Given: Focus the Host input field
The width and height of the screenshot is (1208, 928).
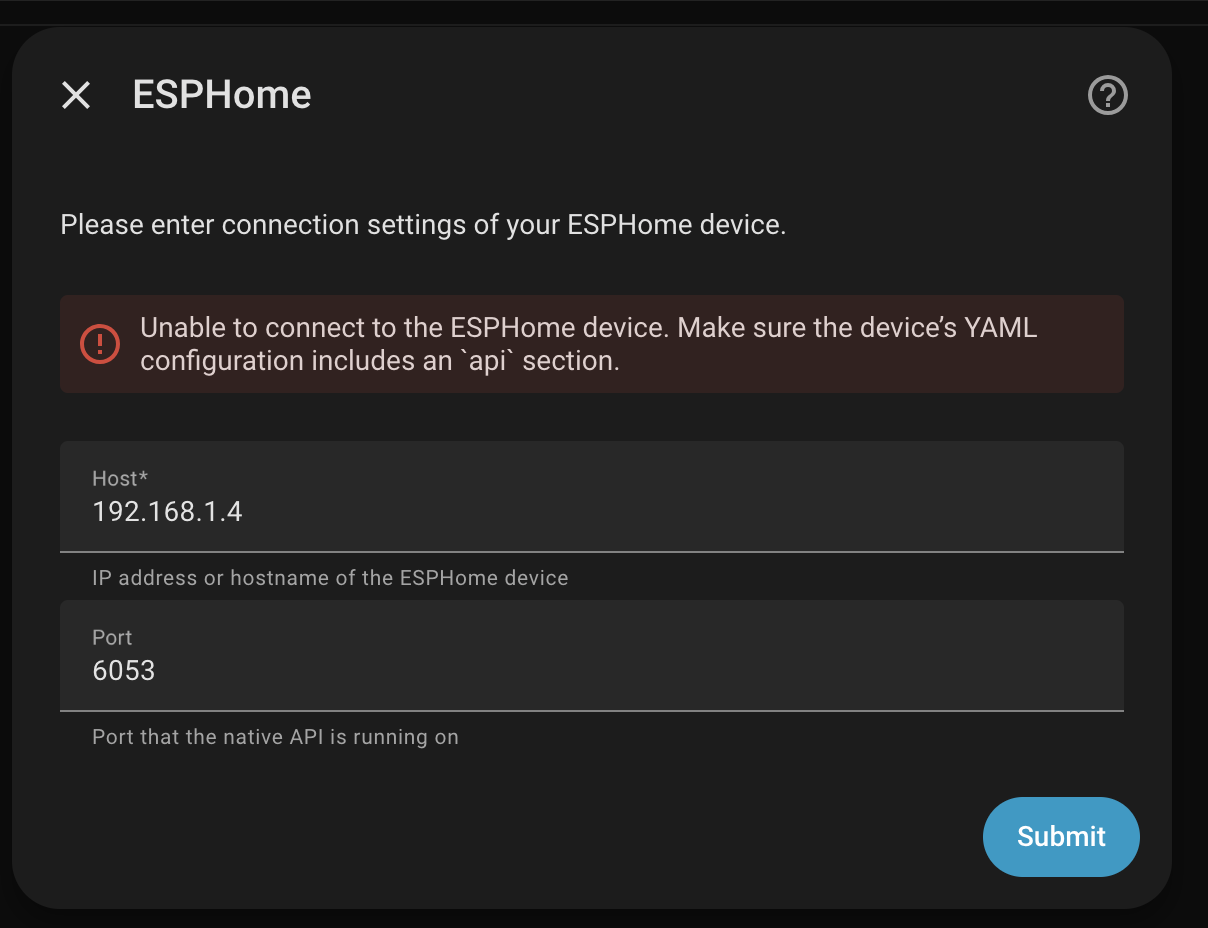Looking at the screenshot, I should 591,497.
